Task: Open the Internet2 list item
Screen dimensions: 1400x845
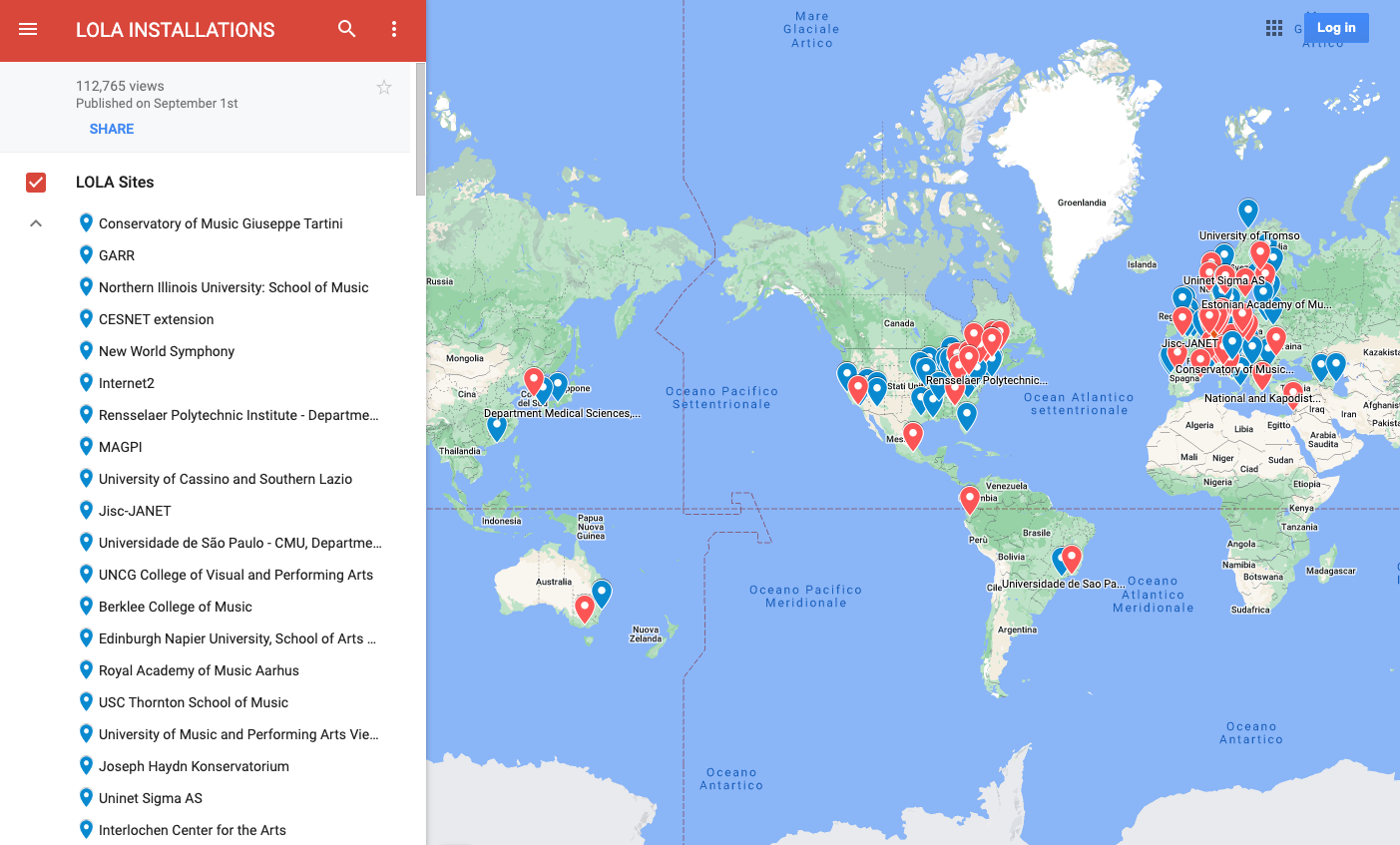Action: click(x=127, y=383)
